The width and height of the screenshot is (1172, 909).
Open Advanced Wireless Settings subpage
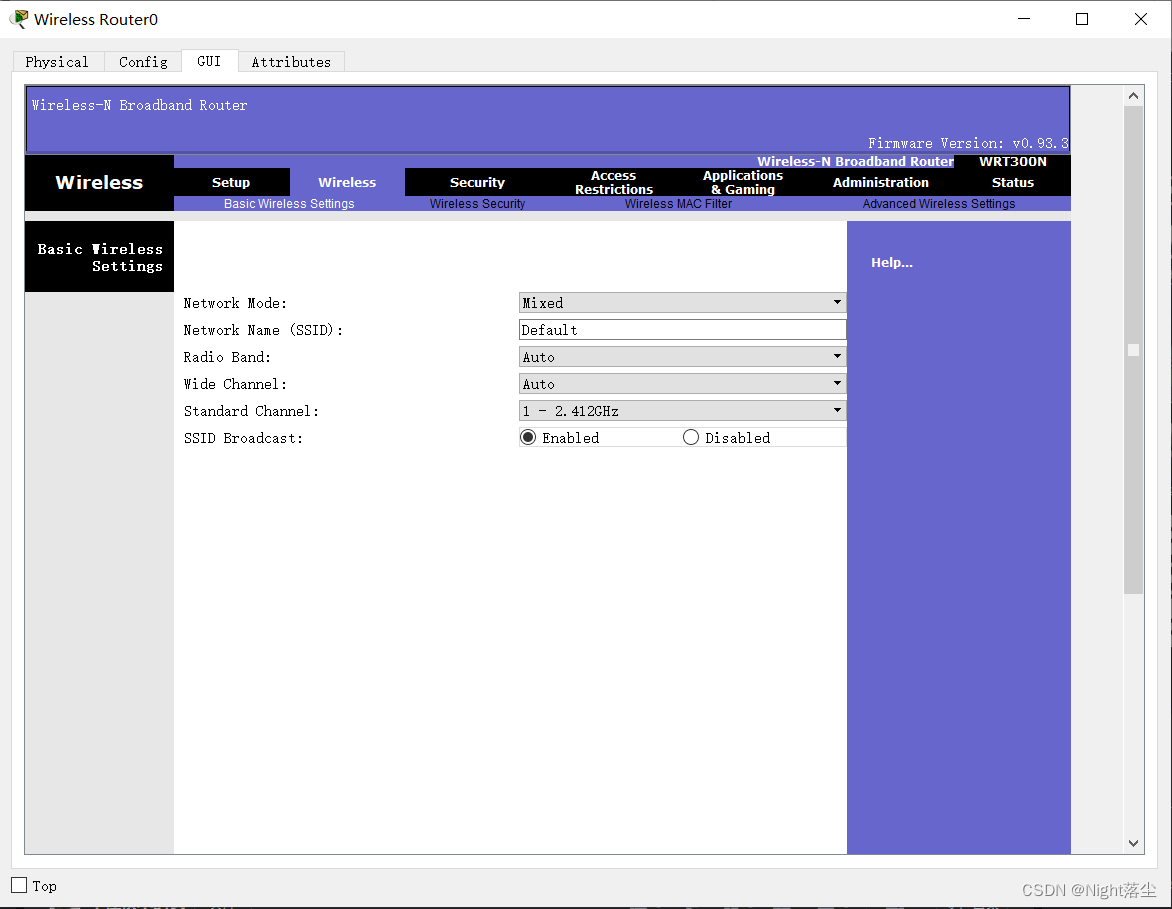coord(939,203)
